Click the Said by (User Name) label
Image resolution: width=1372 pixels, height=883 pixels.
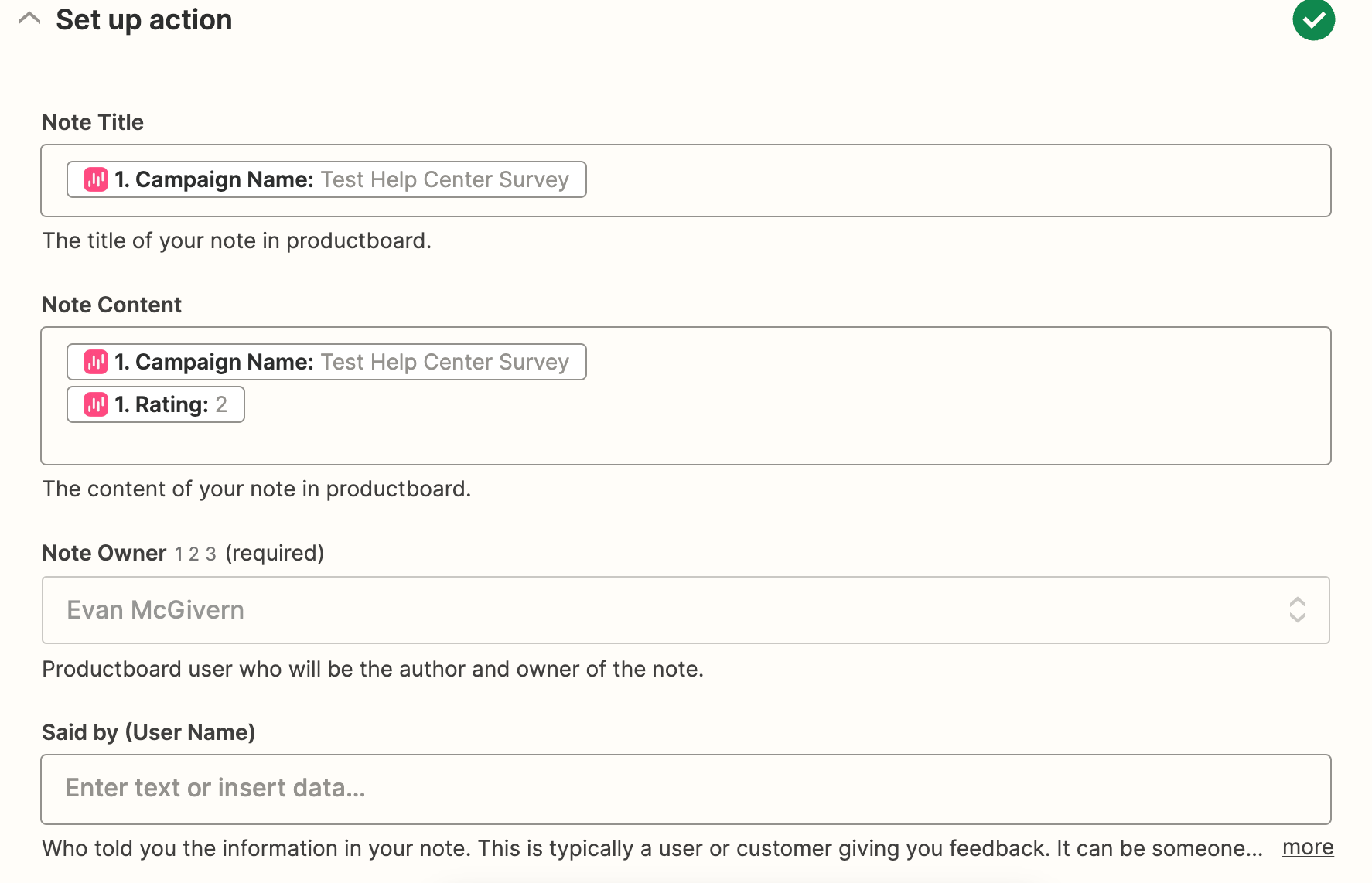148,732
